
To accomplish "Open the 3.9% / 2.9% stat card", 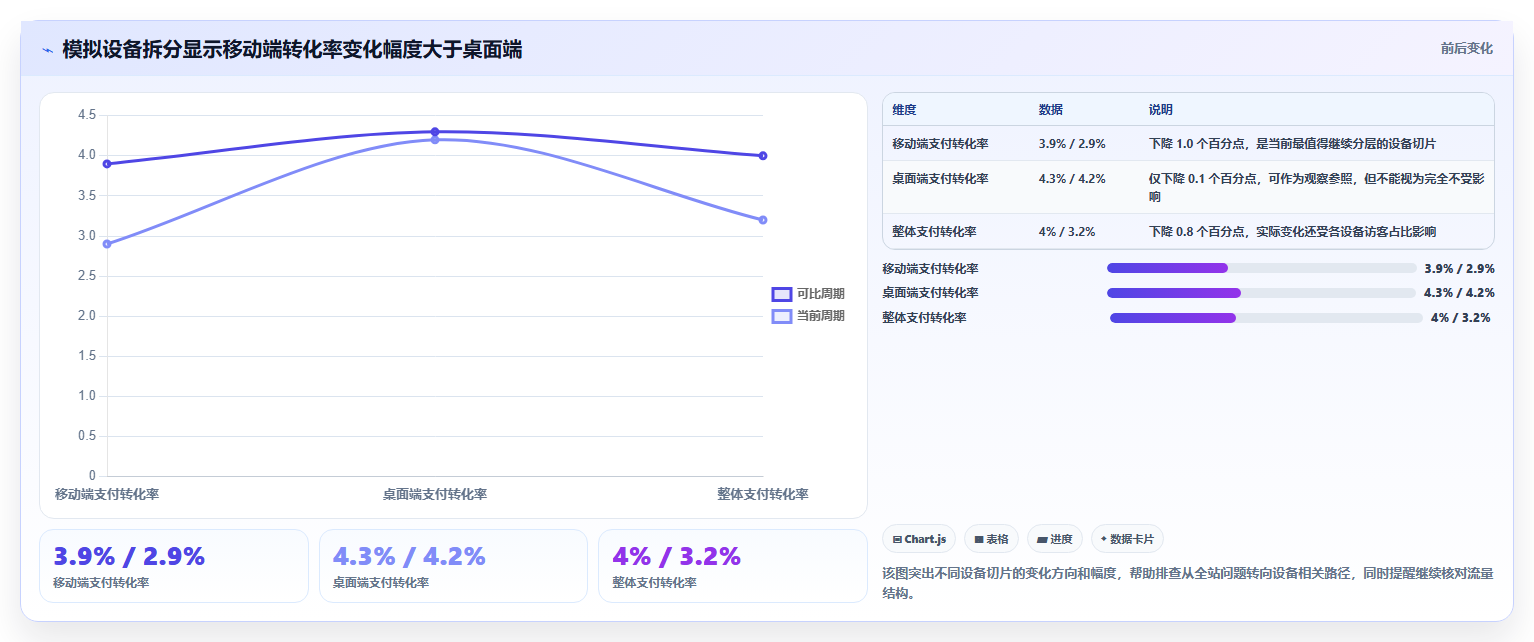I will click(174, 566).
